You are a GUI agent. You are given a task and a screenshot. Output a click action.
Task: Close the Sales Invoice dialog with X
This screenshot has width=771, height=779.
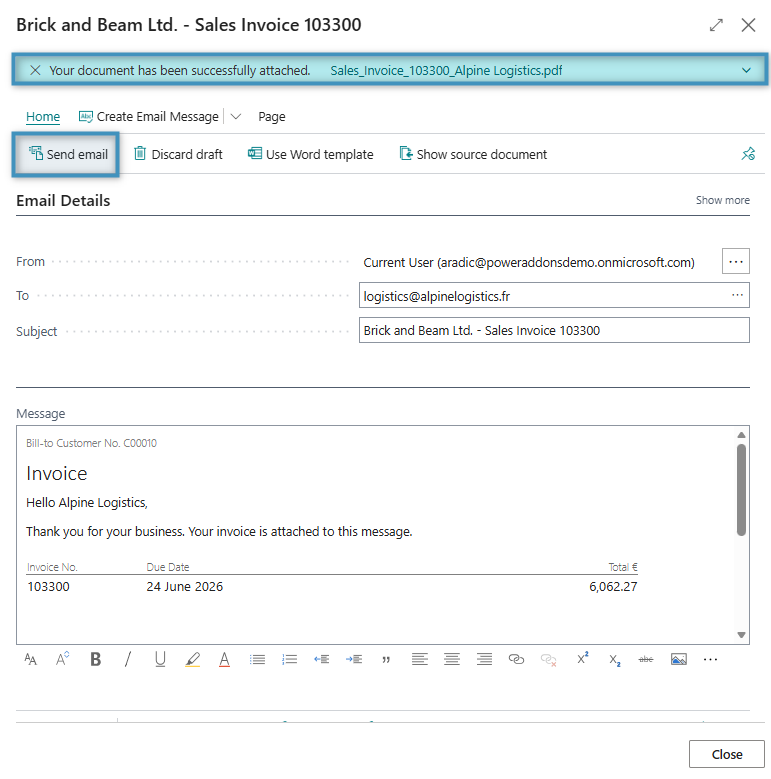pos(748,25)
